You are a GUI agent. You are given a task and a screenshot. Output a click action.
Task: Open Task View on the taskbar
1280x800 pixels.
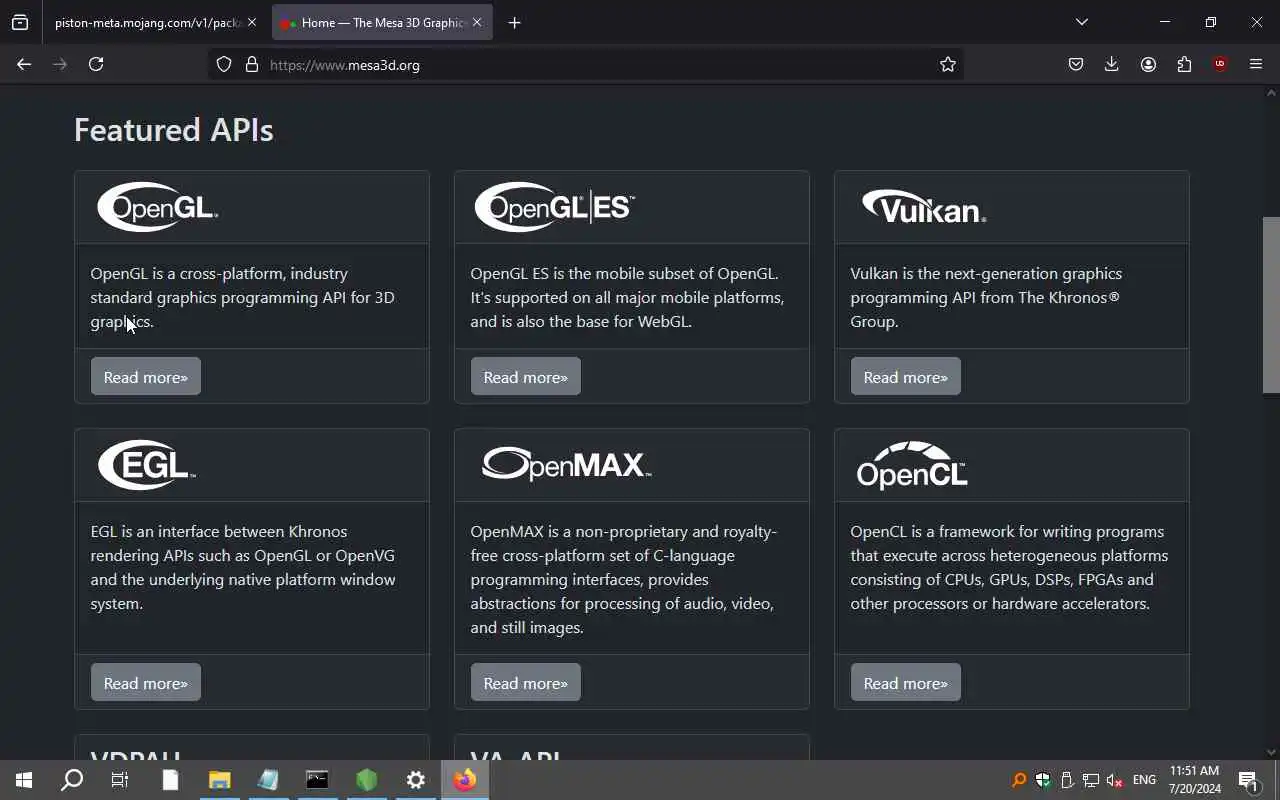[x=120, y=780]
